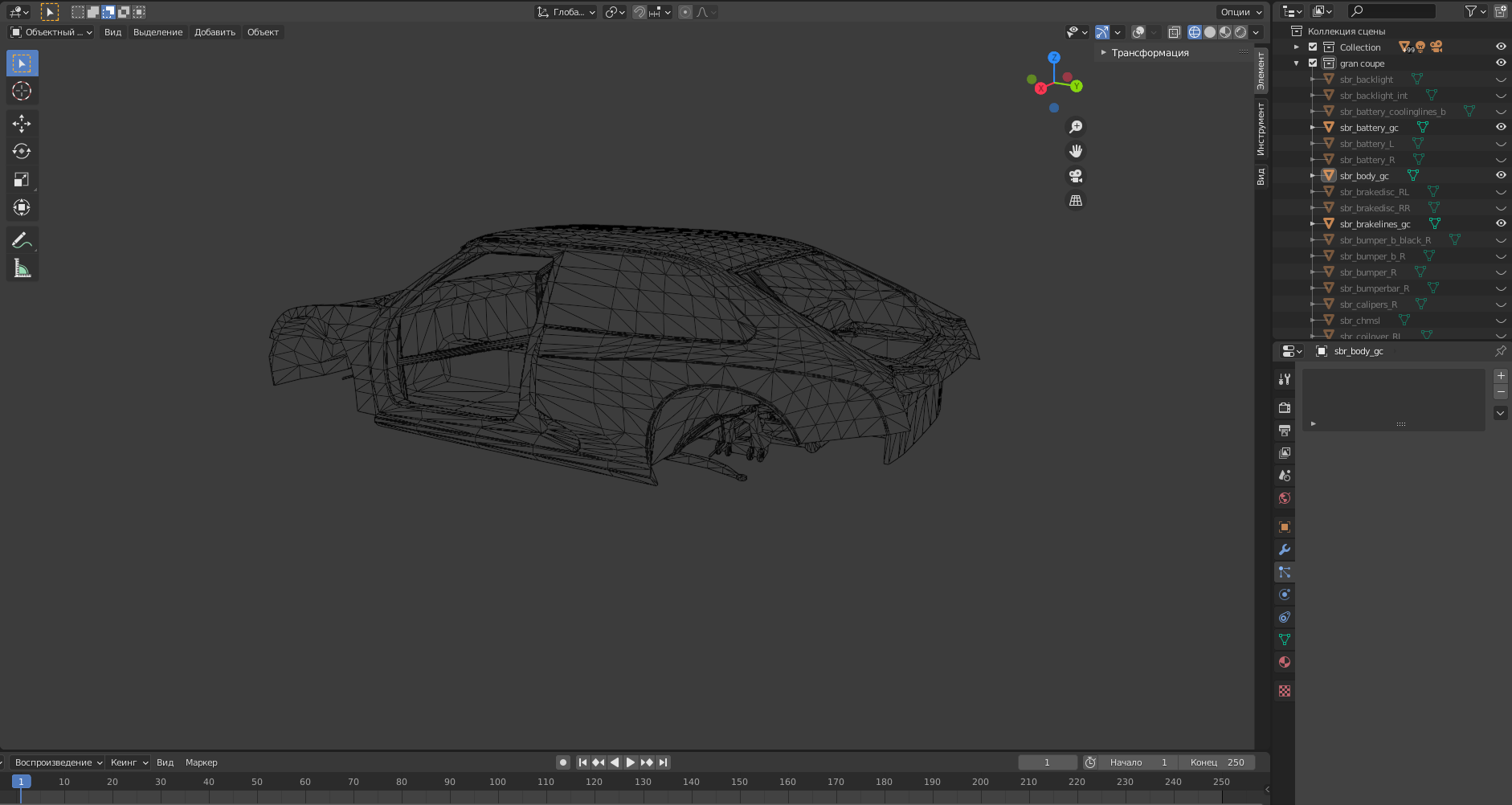This screenshot has width=1512, height=805.
Task: Select the Measure ruler tool
Action: point(22,268)
